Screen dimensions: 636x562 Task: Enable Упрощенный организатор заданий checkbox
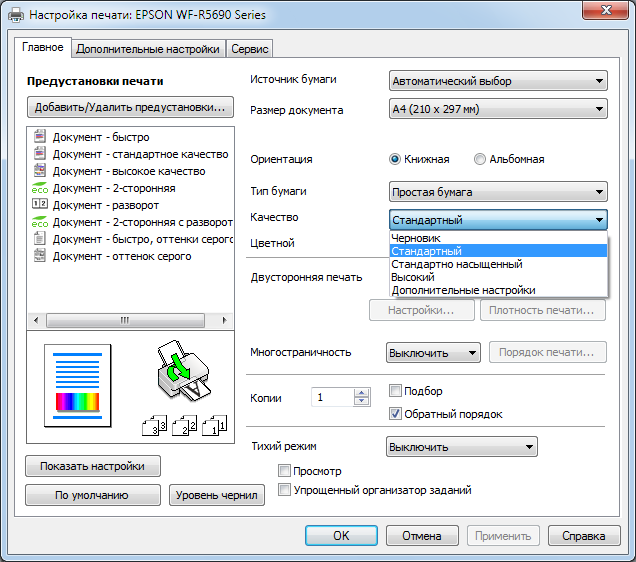pos(284,489)
